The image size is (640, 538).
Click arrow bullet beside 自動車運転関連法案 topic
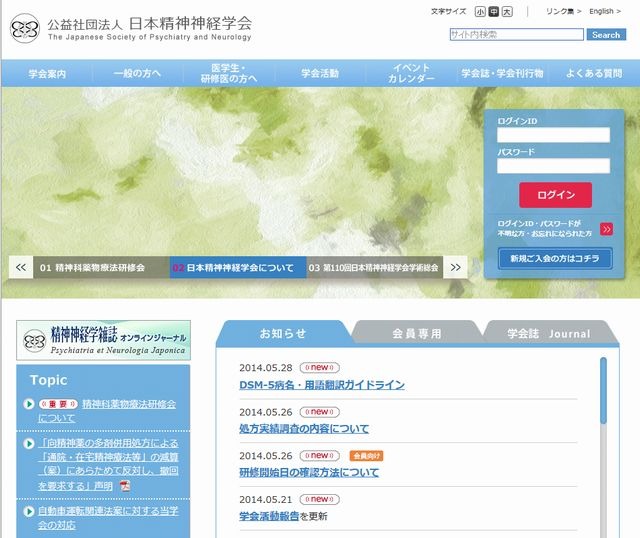(x=29, y=511)
